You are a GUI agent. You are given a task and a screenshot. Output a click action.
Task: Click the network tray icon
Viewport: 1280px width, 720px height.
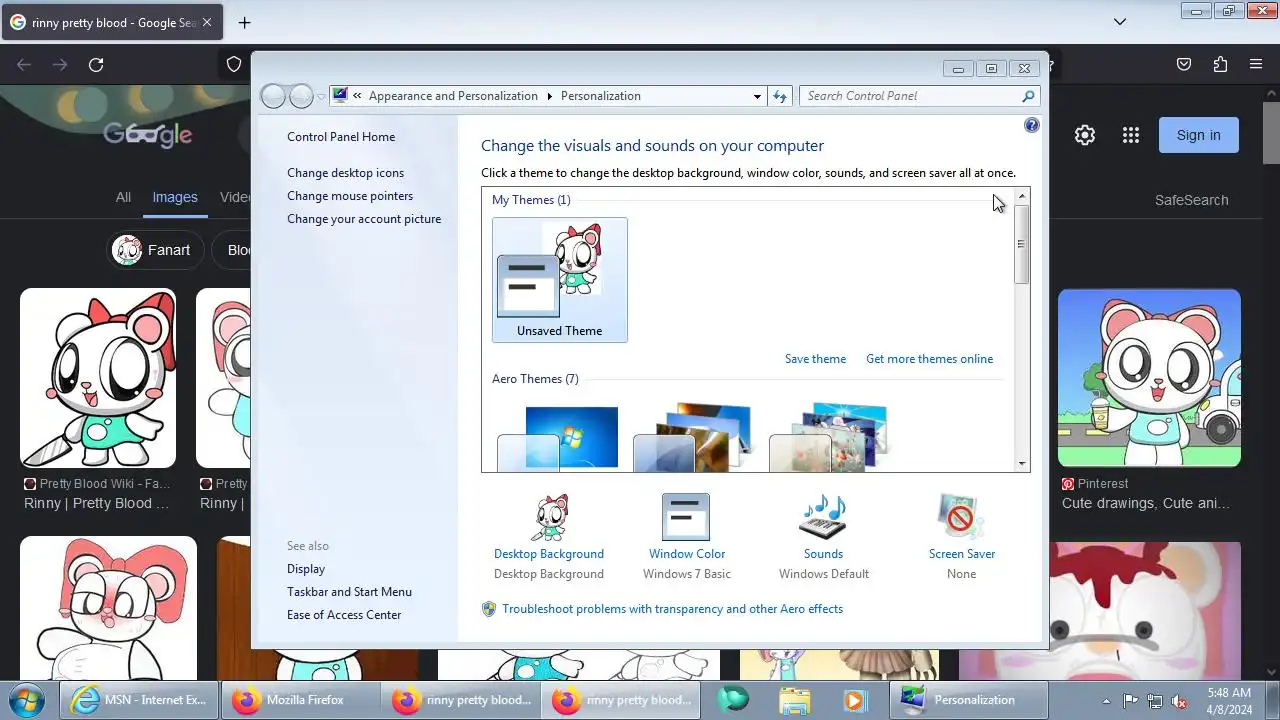[x=1155, y=701]
